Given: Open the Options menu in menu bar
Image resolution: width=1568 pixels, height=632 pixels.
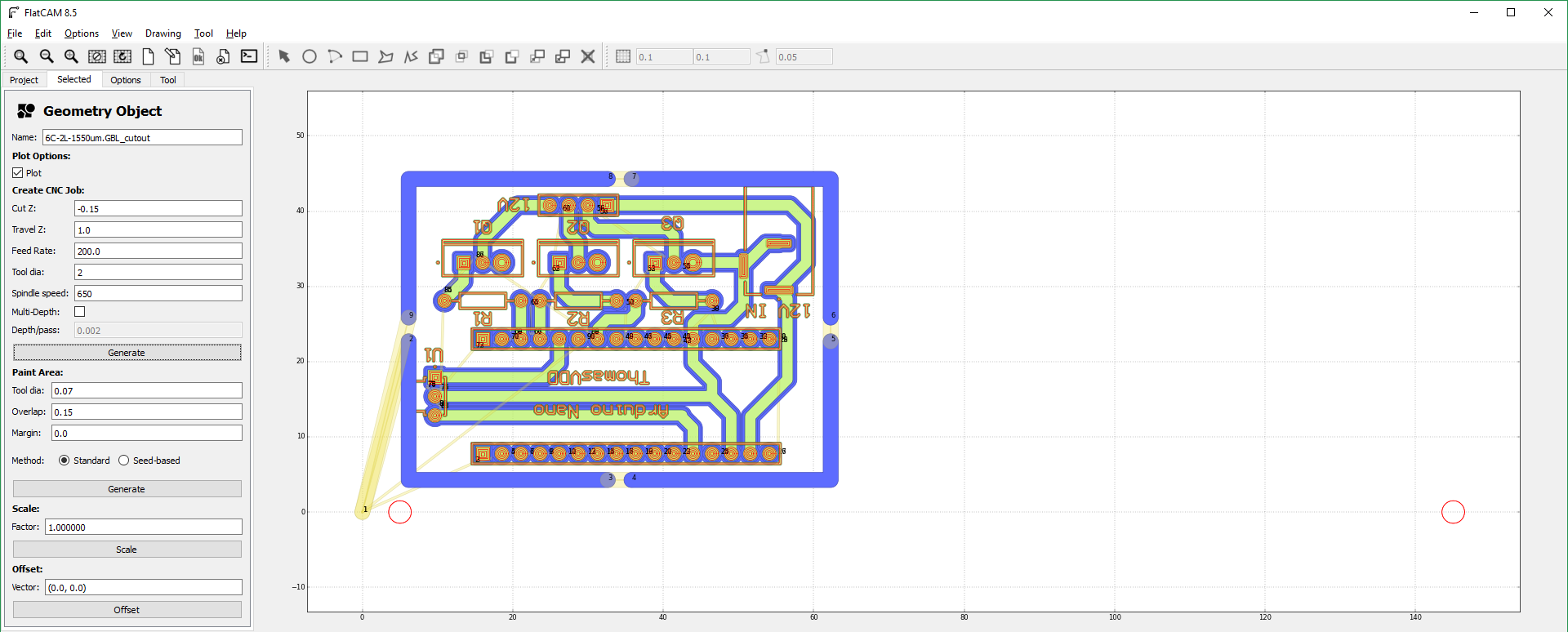Looking at the screenshot, I should (x=82, y=33).
